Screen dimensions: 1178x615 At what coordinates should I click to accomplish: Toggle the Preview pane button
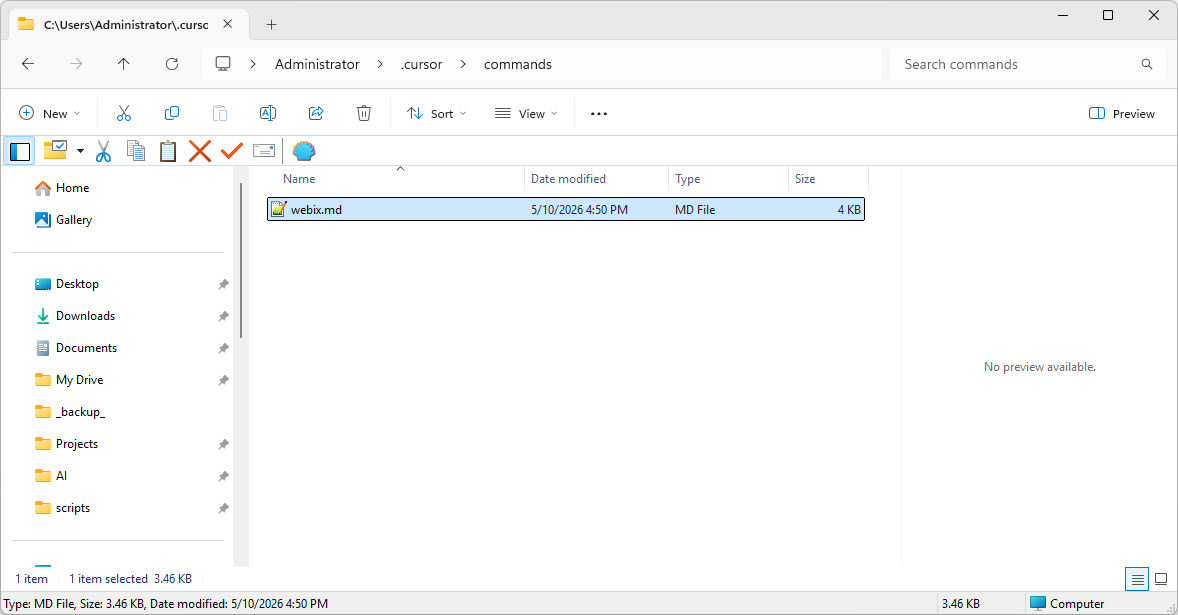[x=1122, y=113]
